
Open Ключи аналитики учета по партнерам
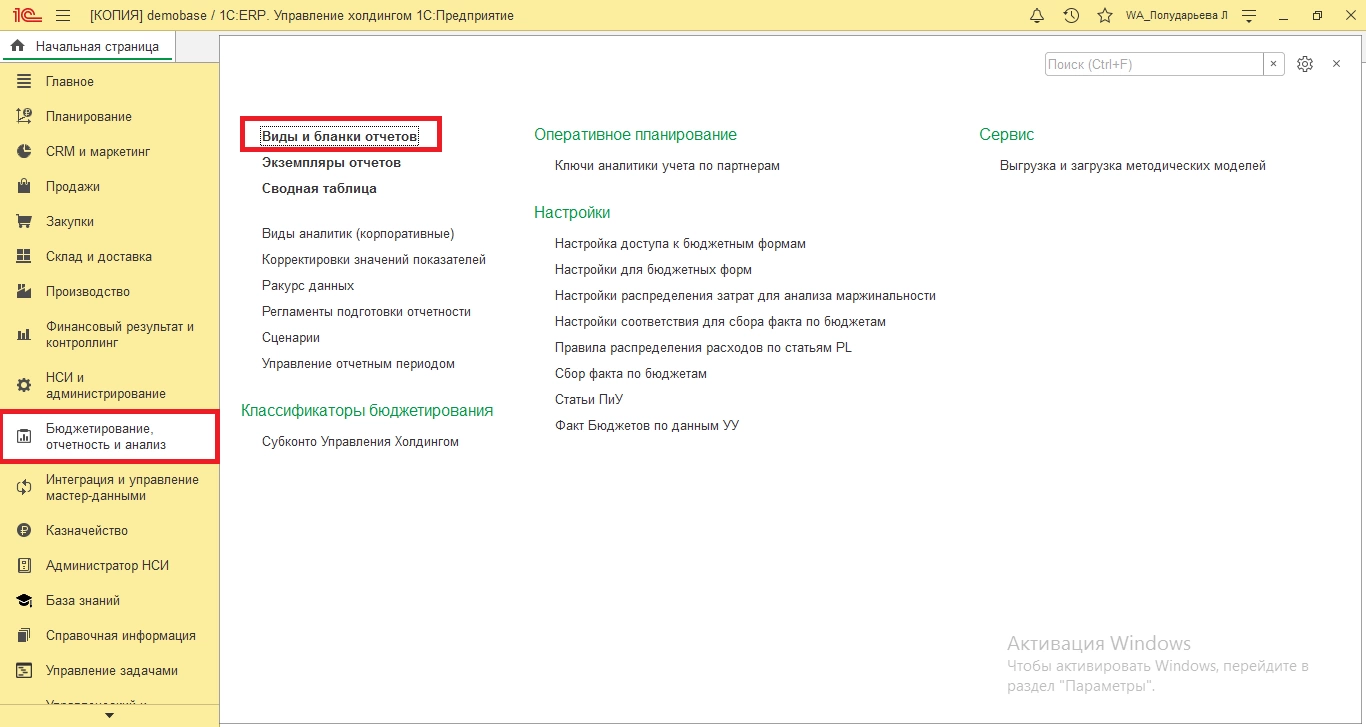point(667,165)
